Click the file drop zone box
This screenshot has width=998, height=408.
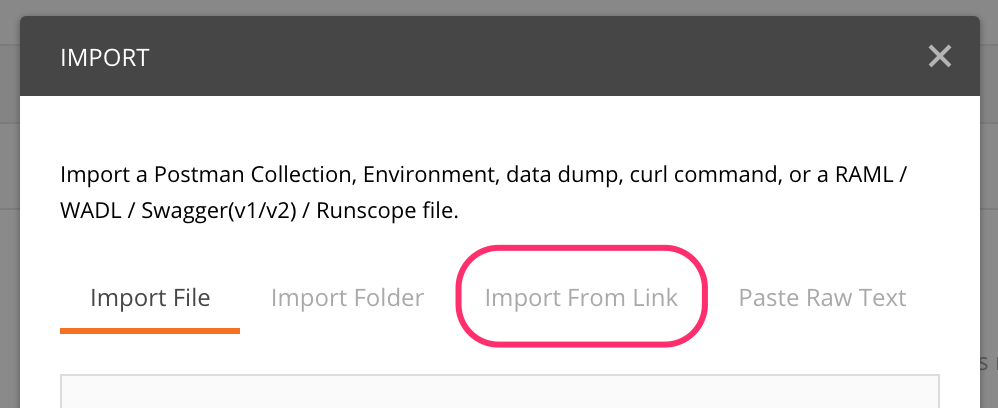(500, 393)
